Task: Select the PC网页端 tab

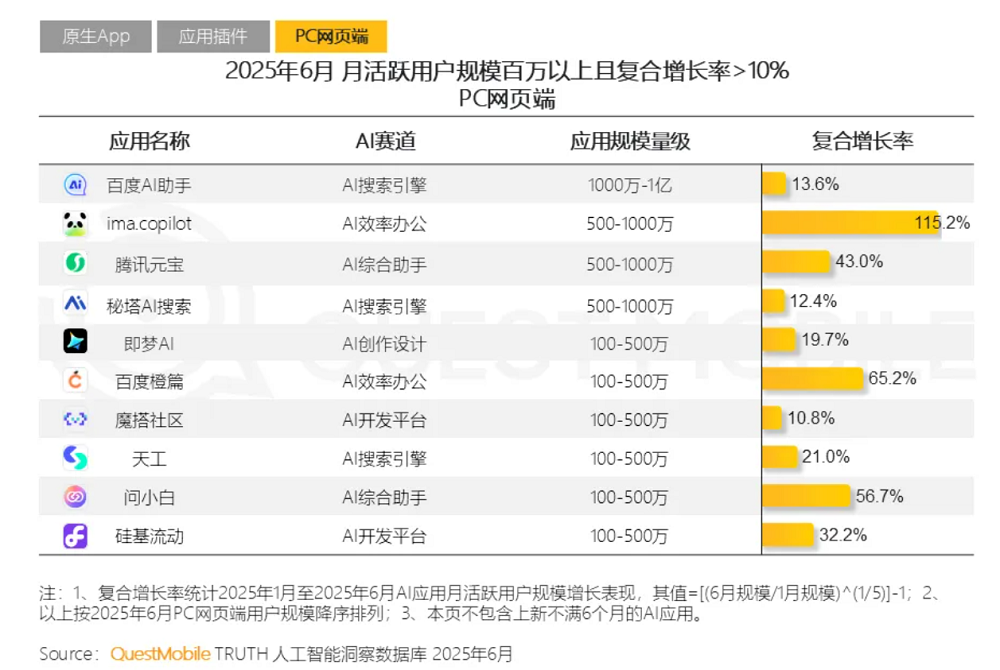Action: pos(331,37)
